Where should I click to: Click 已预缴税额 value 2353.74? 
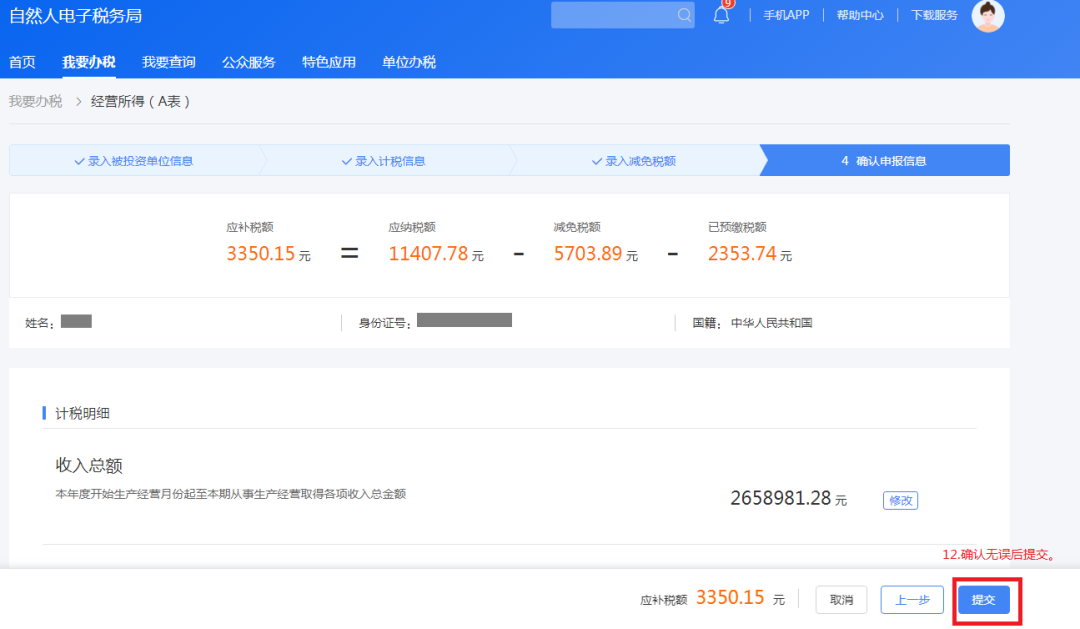742,254
